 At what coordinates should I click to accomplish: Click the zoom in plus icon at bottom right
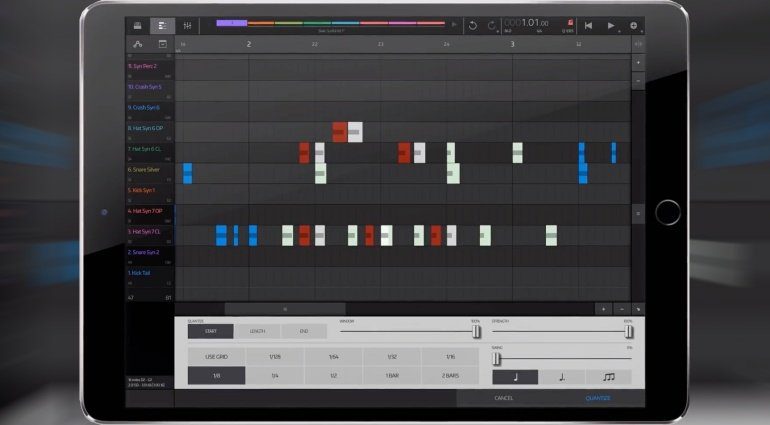click(x=602, y=309)
